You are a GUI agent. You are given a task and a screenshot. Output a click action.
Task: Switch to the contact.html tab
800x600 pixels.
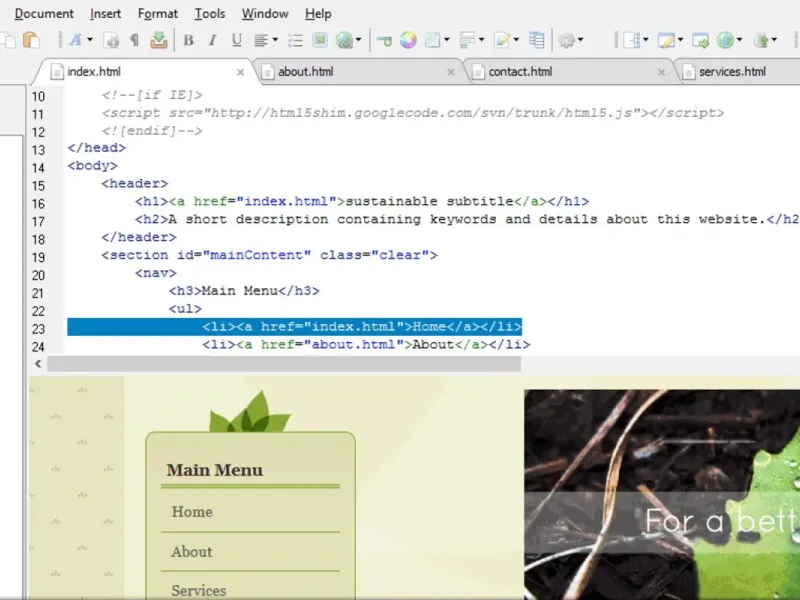point(520,71)
